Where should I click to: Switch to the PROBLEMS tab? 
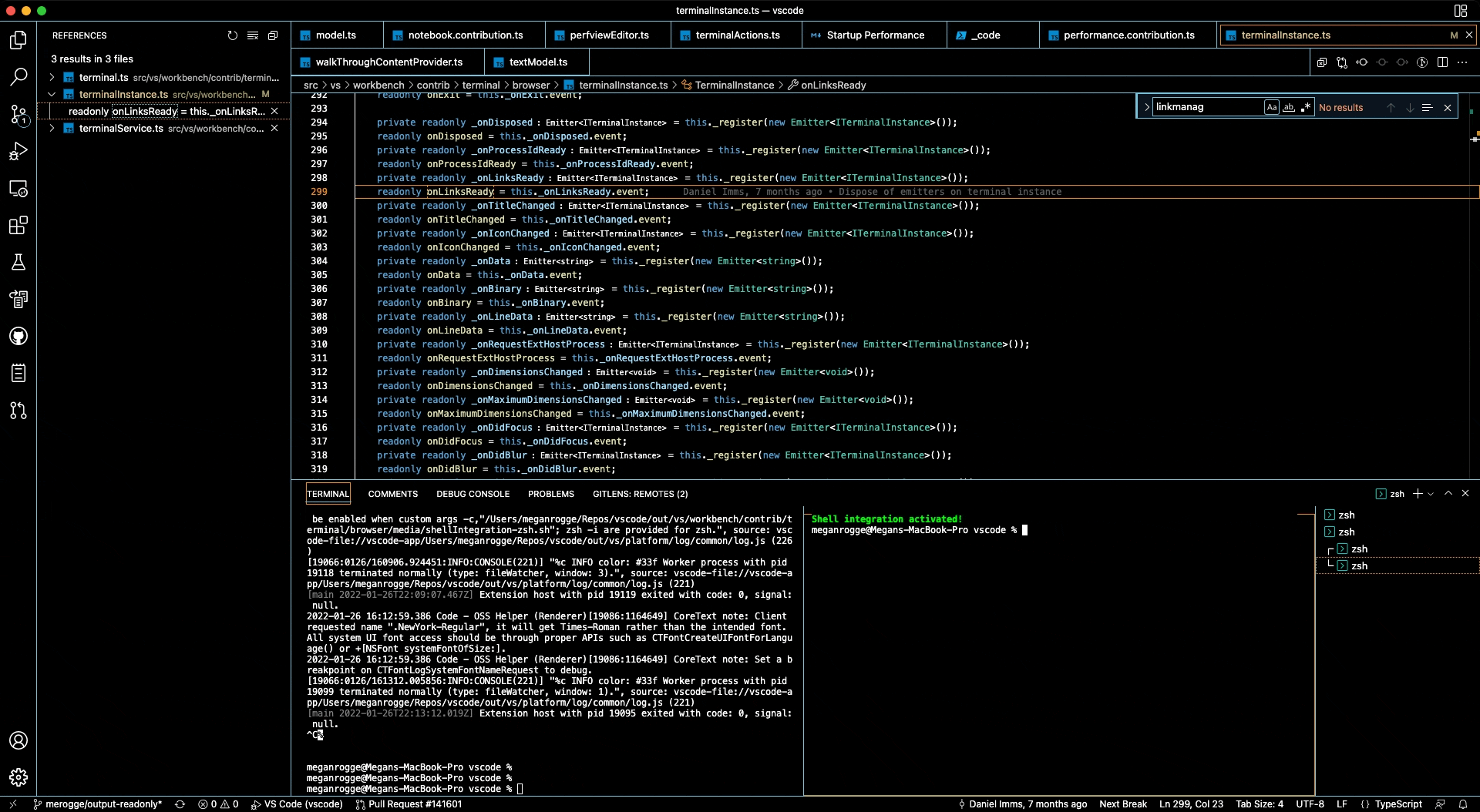click(x=551, y=493)
